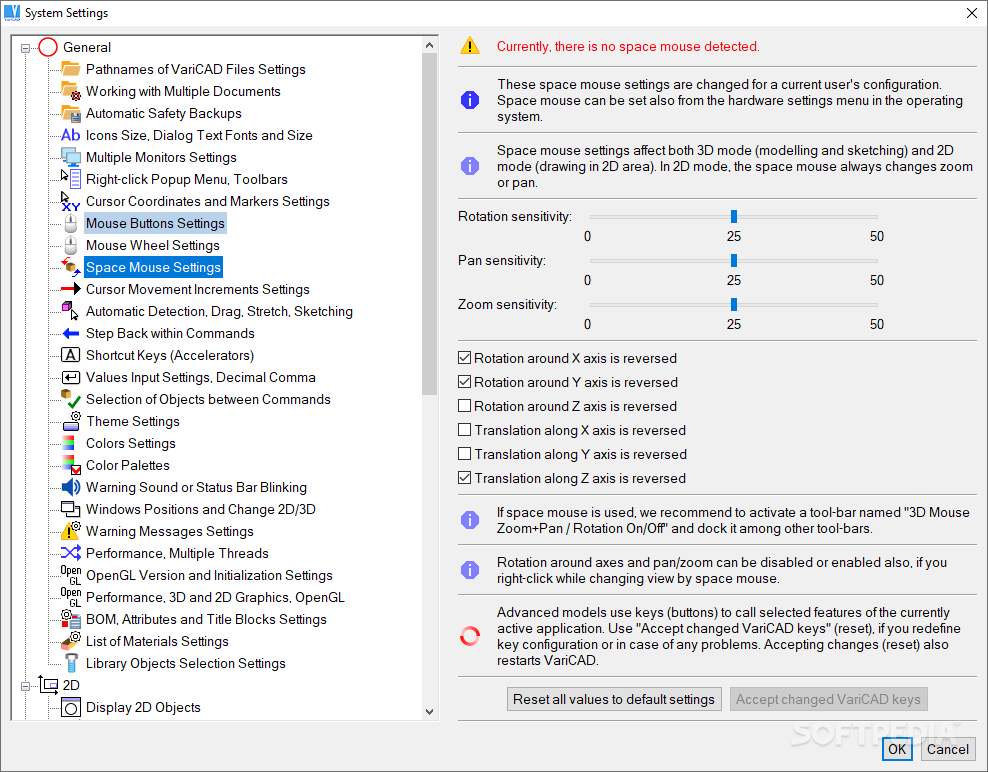Open Performance, 3D and 2D Graphics, OpenGL

point(215,597)
